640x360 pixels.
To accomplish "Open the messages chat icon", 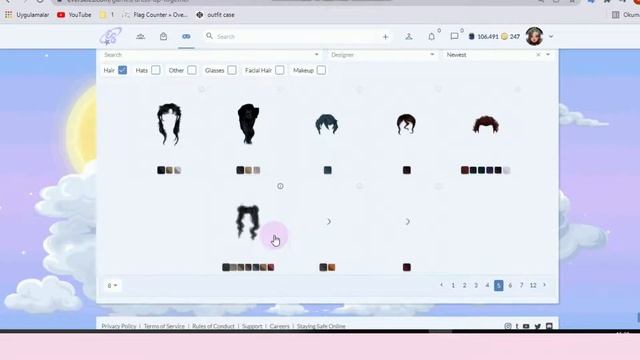I will click(x=454, y=36).
